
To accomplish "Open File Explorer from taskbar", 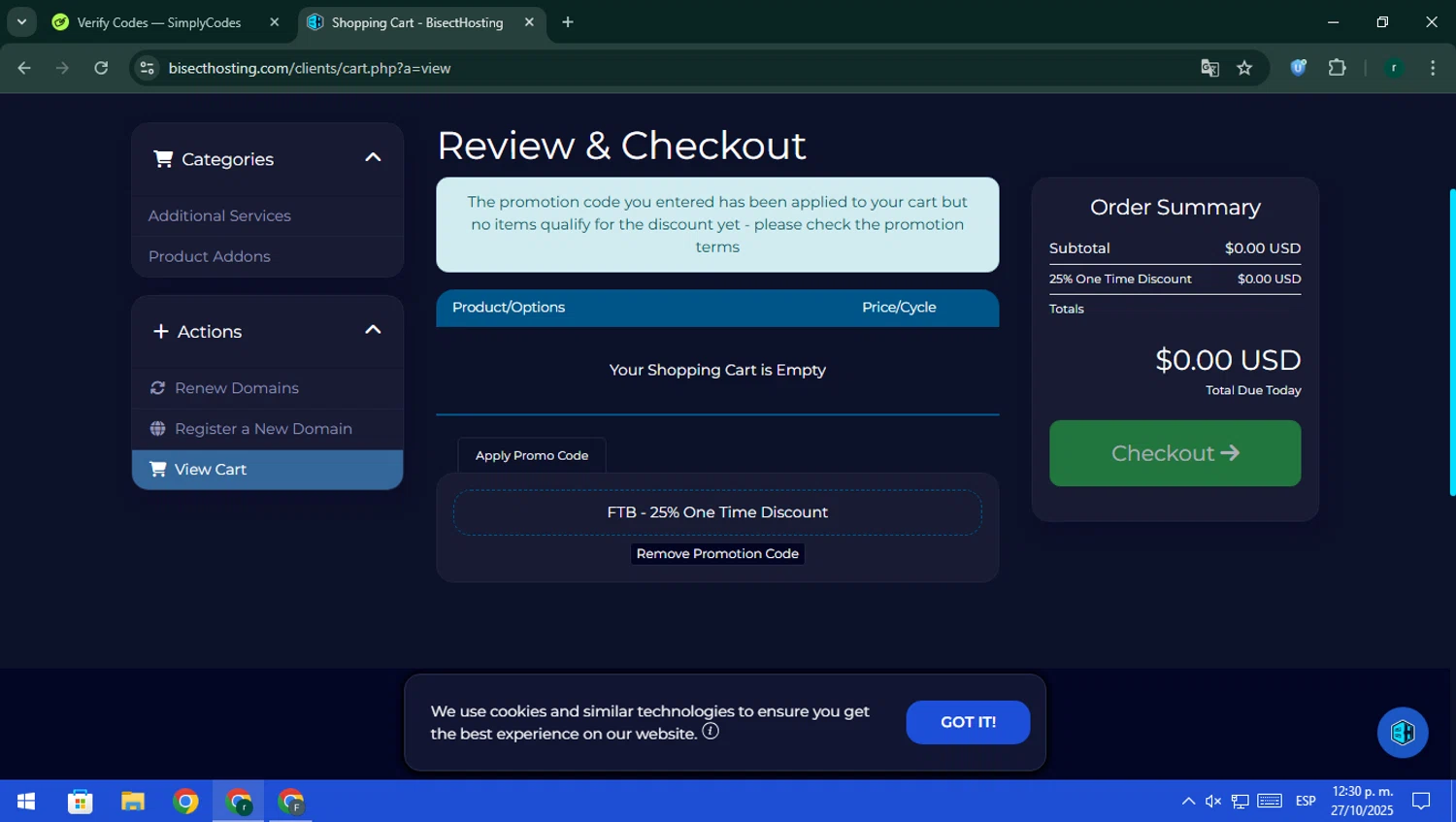I will pos(133,802).
